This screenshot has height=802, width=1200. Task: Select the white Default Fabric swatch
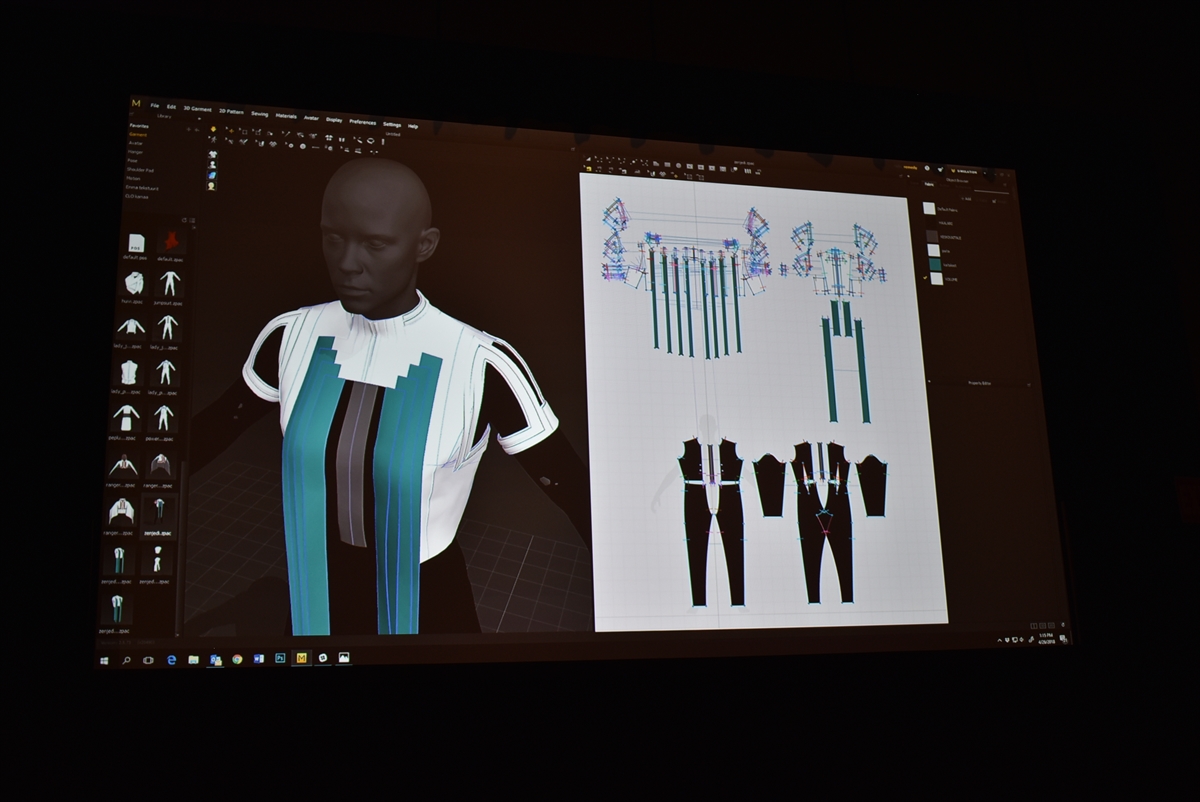[x=929, y=208]
